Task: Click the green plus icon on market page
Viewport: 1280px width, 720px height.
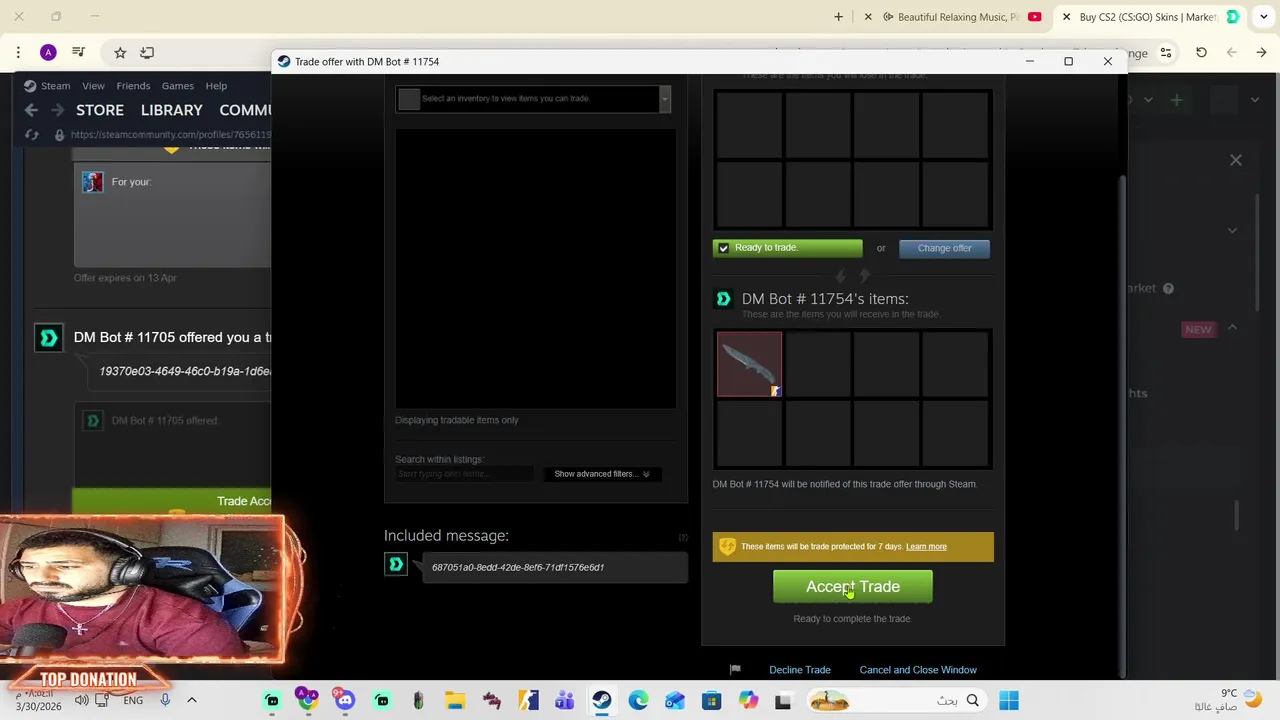Action: pos(1177,100)
